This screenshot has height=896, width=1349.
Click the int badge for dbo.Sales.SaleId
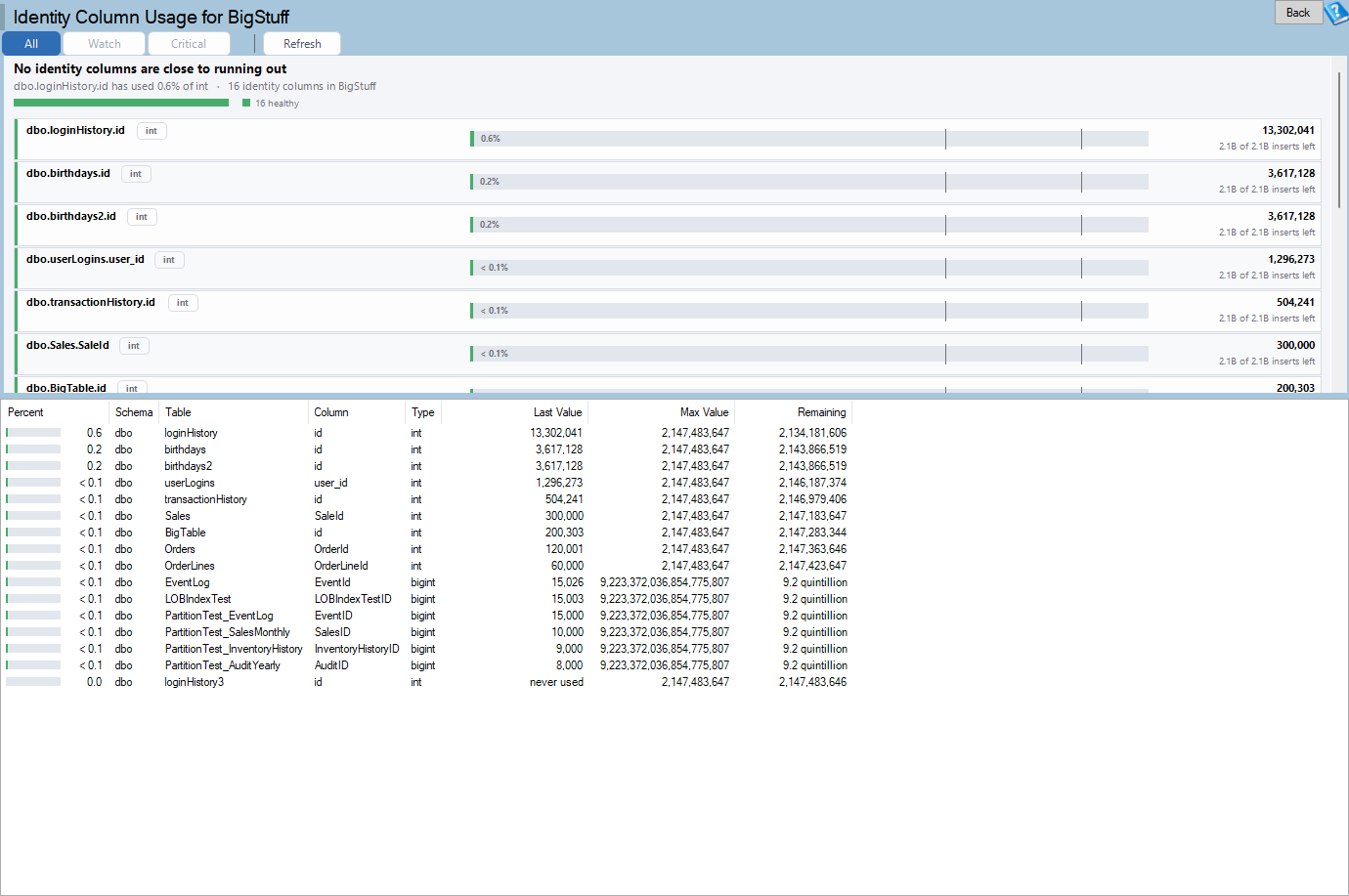(134, 346)
